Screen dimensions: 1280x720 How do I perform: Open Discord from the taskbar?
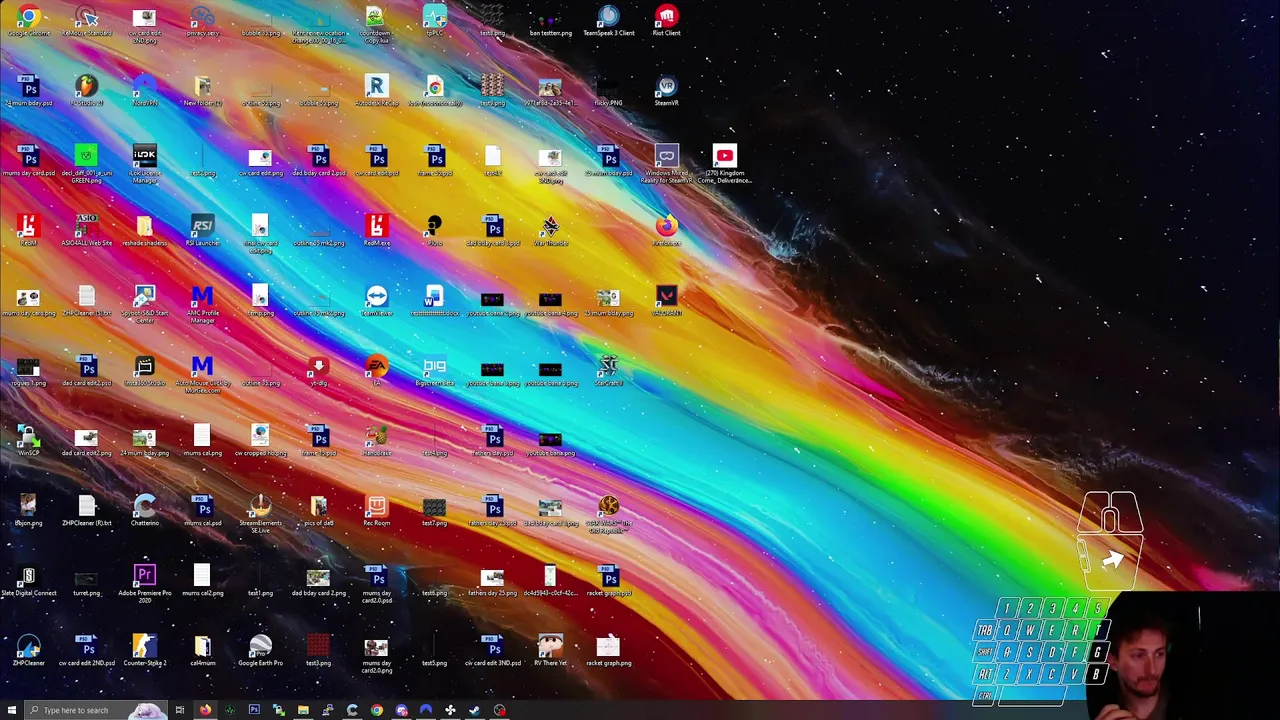401,710
